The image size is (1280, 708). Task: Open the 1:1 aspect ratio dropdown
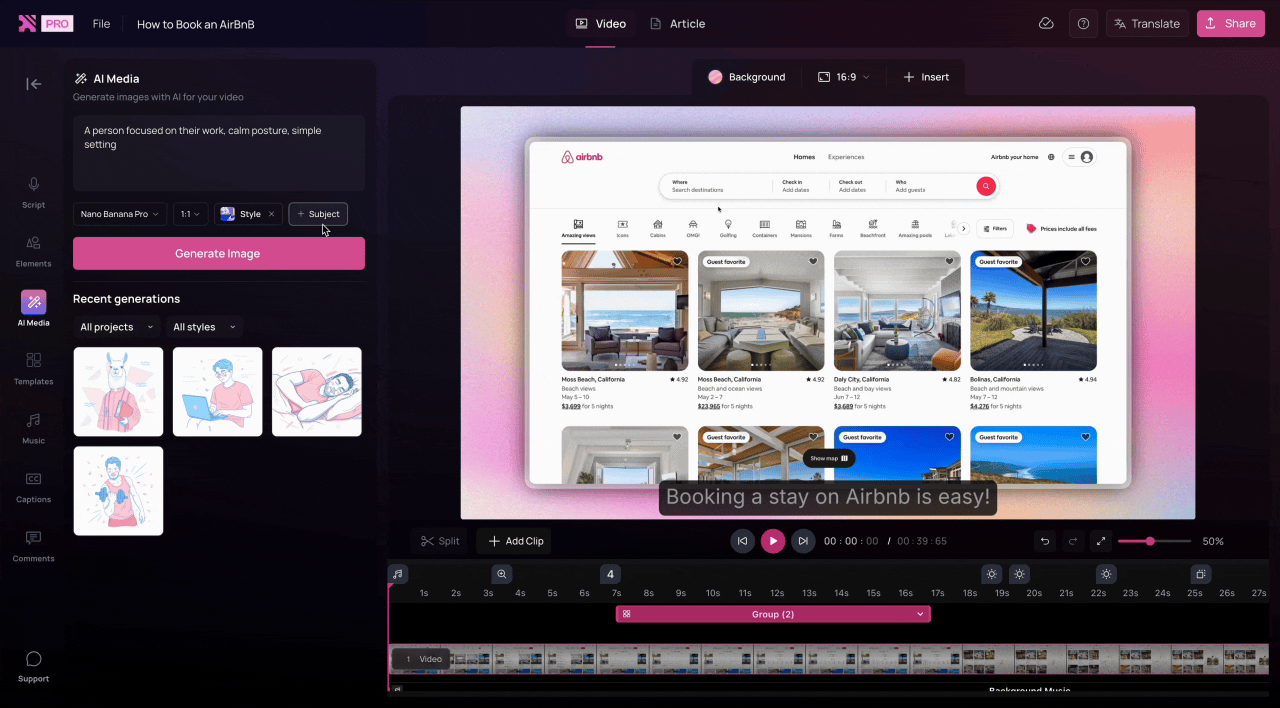[191, 214]
